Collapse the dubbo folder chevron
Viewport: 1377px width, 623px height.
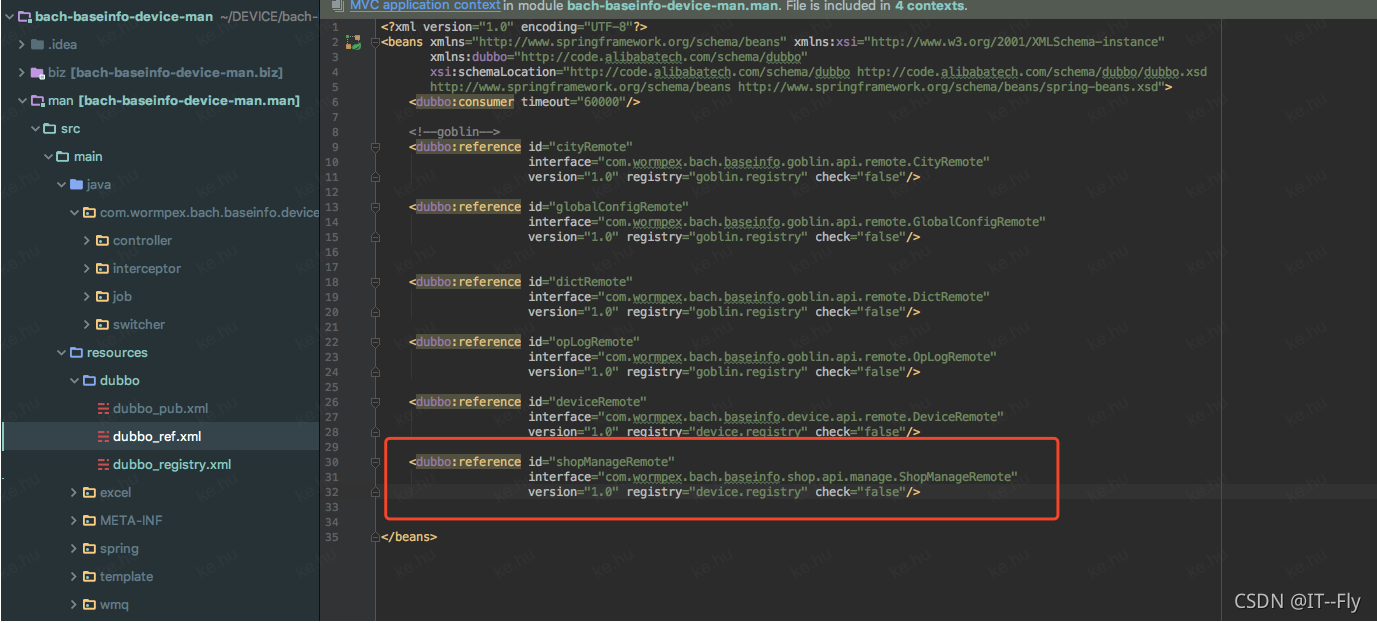point(74,381)
